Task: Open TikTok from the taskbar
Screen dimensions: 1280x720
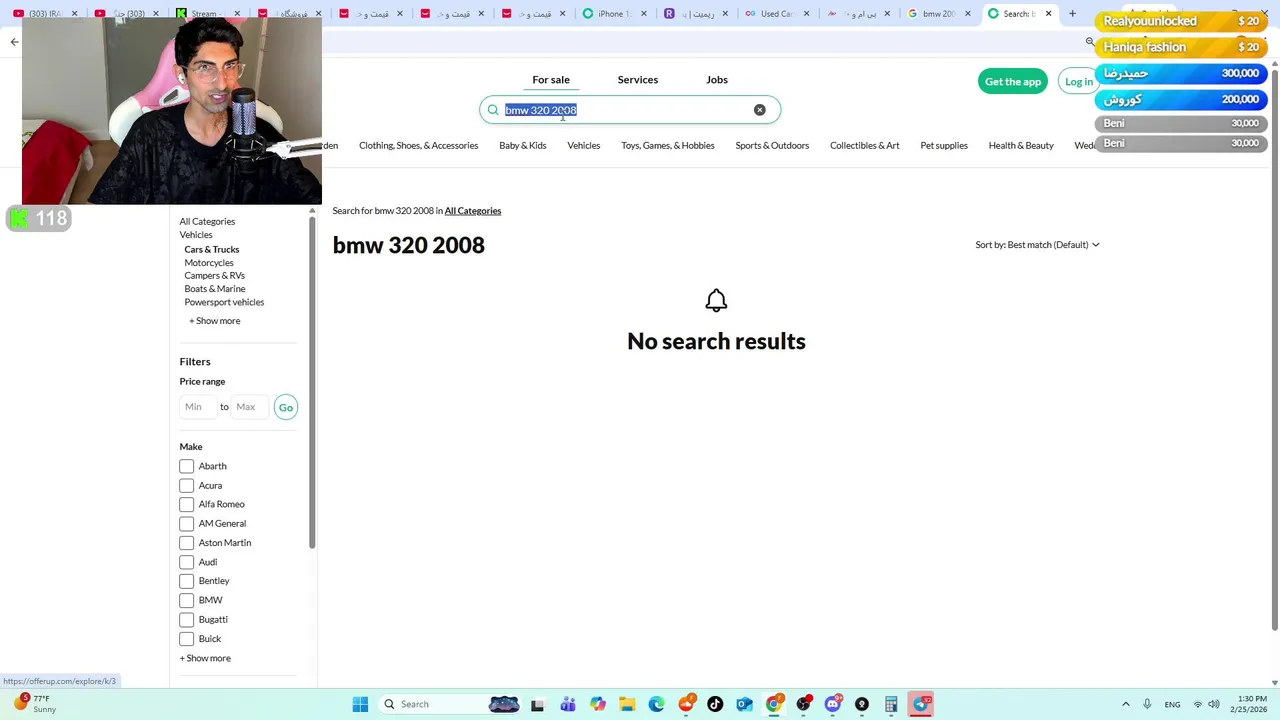Action: [x=715, y=704]
